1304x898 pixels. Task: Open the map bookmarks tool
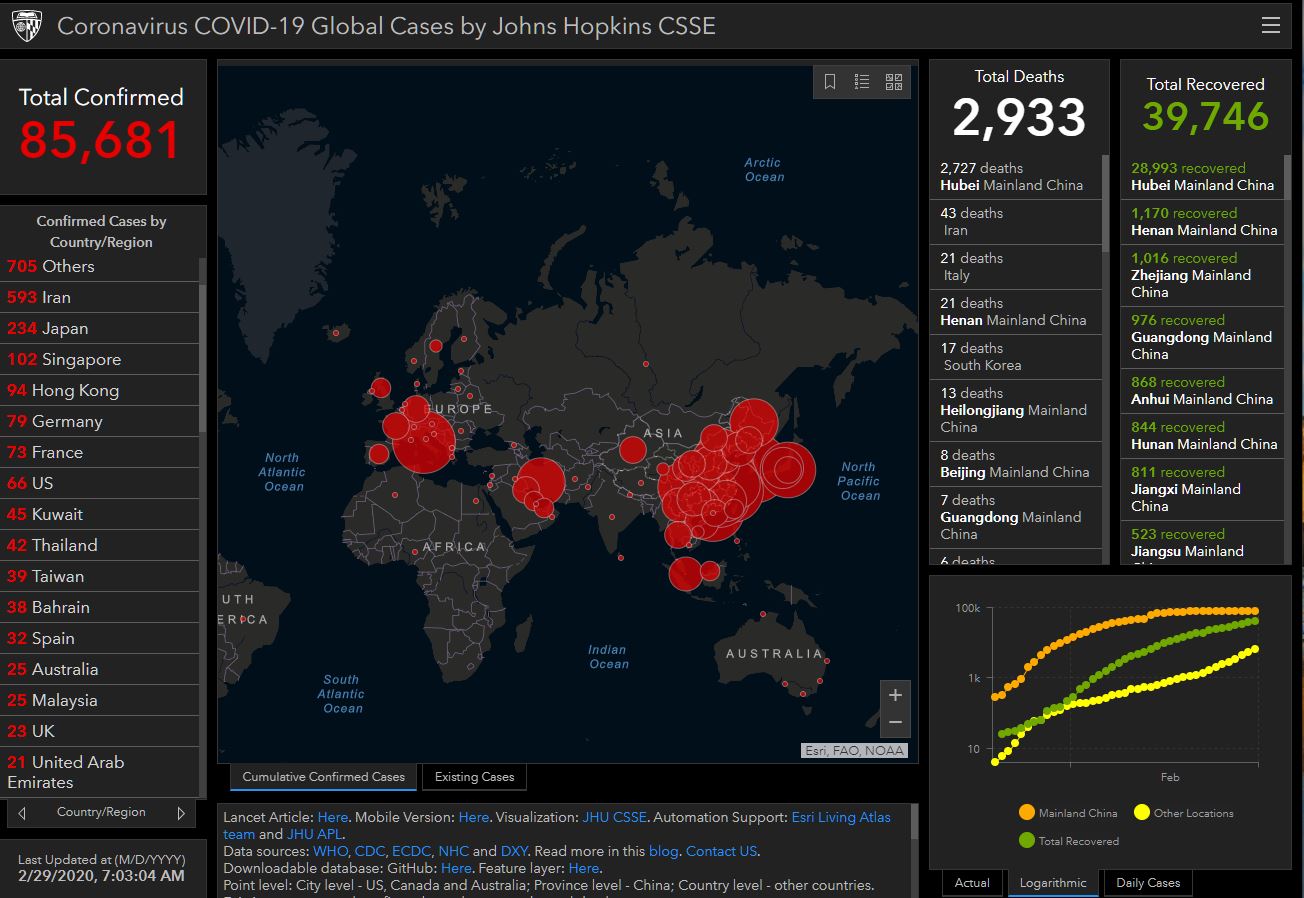[830, 82]
